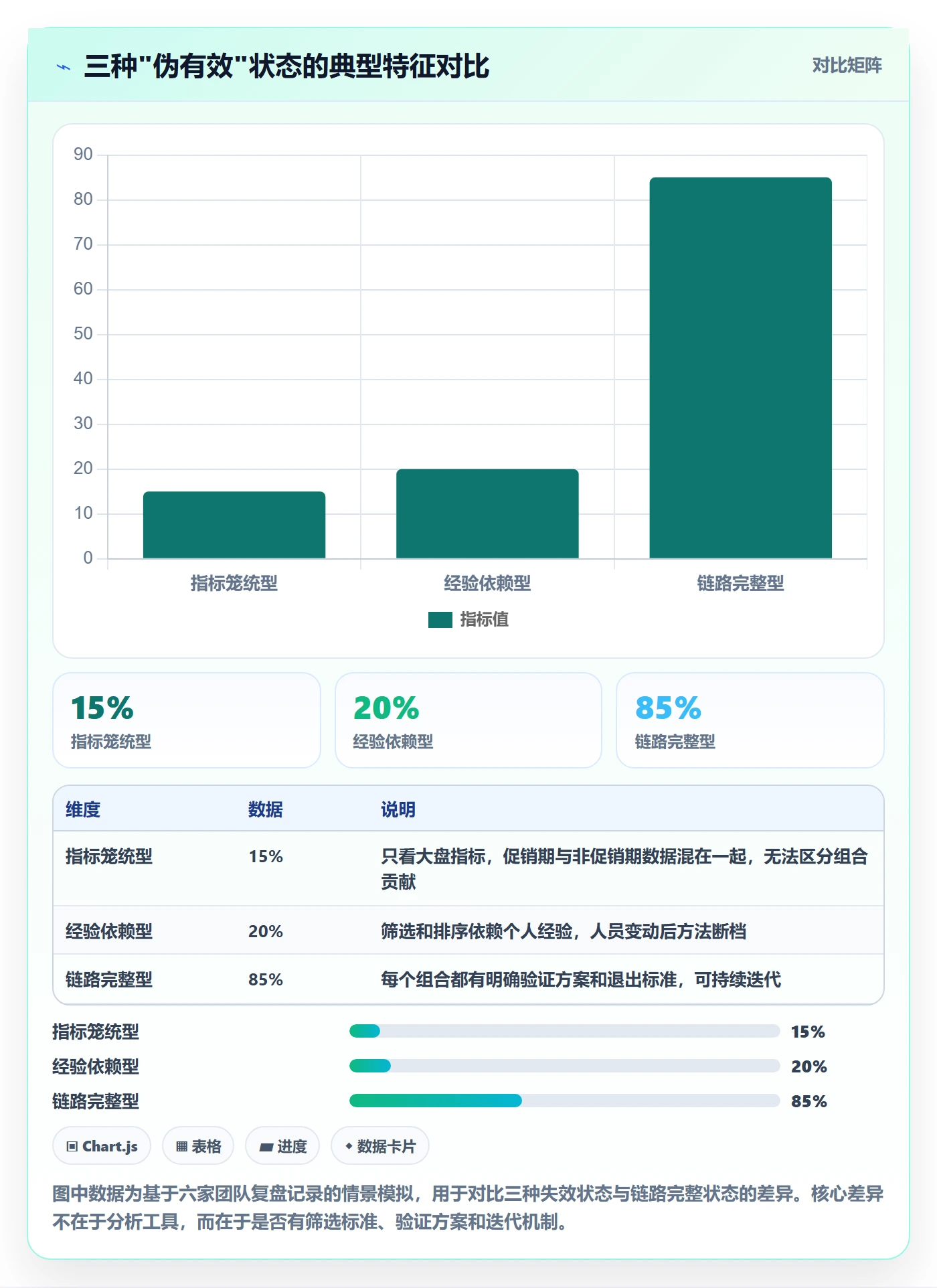Click the 经验依赖型 x-axis label
The image size is (937, 1288).
[487, 583]
